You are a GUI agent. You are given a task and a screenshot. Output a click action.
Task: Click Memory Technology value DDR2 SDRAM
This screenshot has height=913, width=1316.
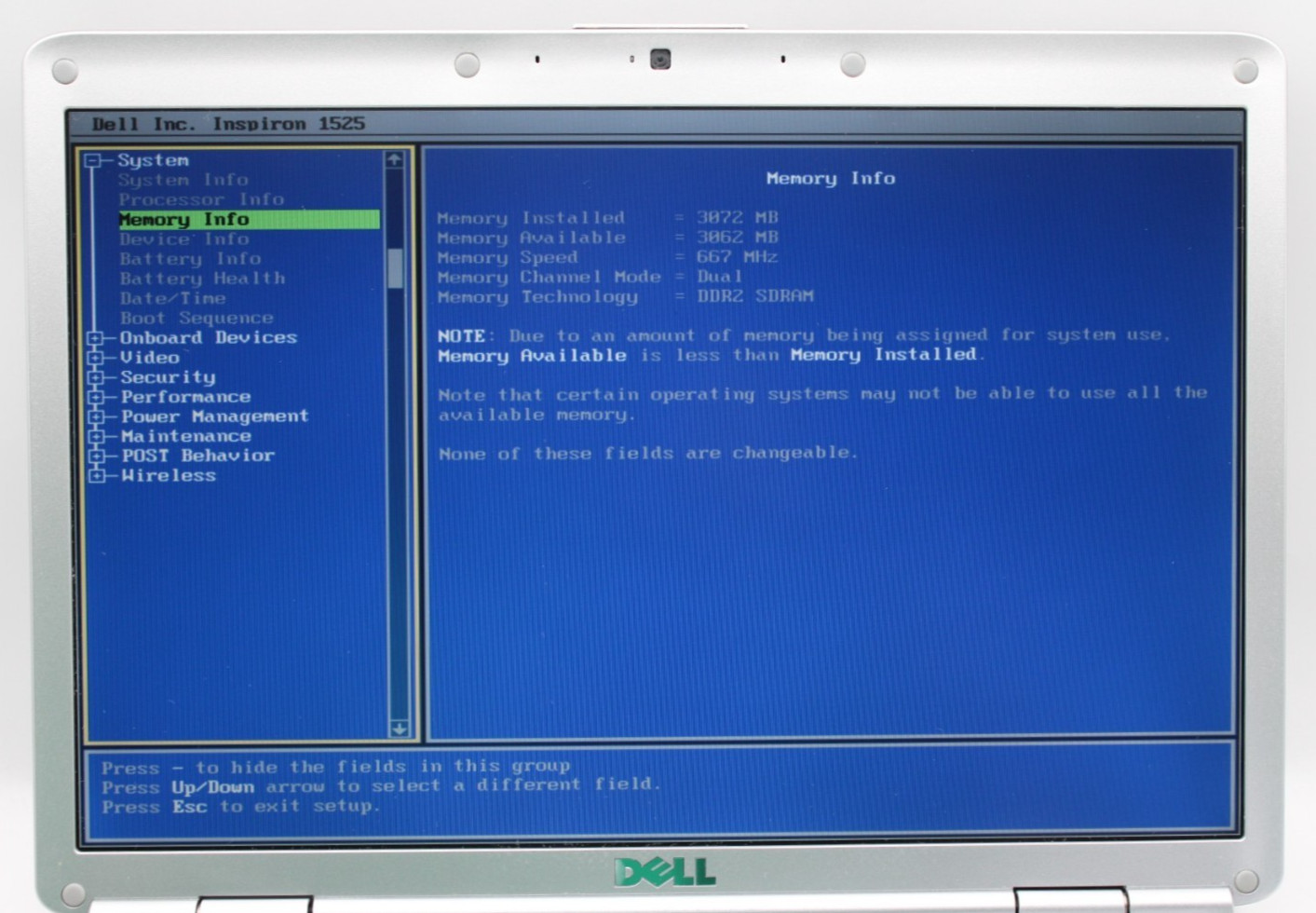[754, 296]
